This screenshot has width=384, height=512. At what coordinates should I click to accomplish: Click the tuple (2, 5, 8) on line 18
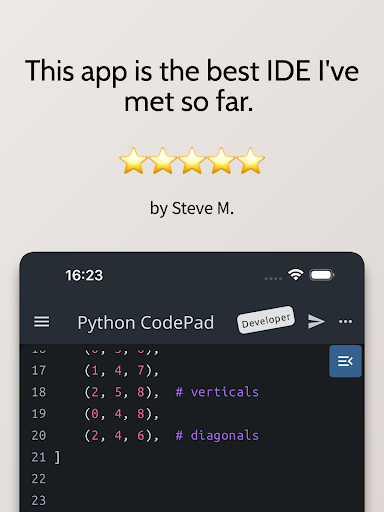pyautogui.click(x=121, y=392)
